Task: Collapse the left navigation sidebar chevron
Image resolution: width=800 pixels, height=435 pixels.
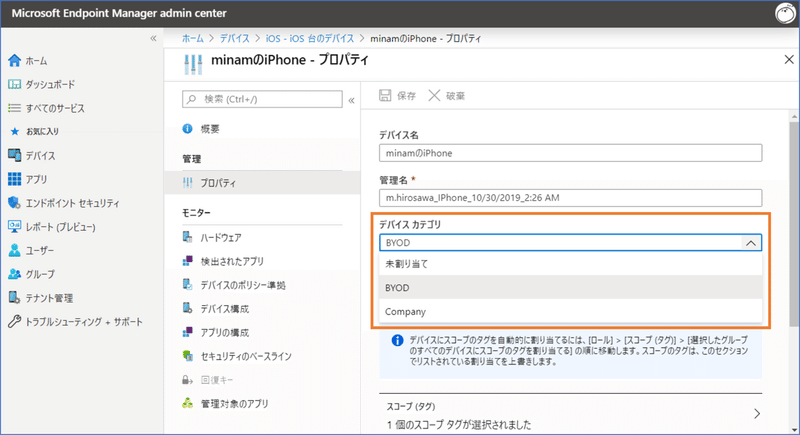Action: coord(153,38)
